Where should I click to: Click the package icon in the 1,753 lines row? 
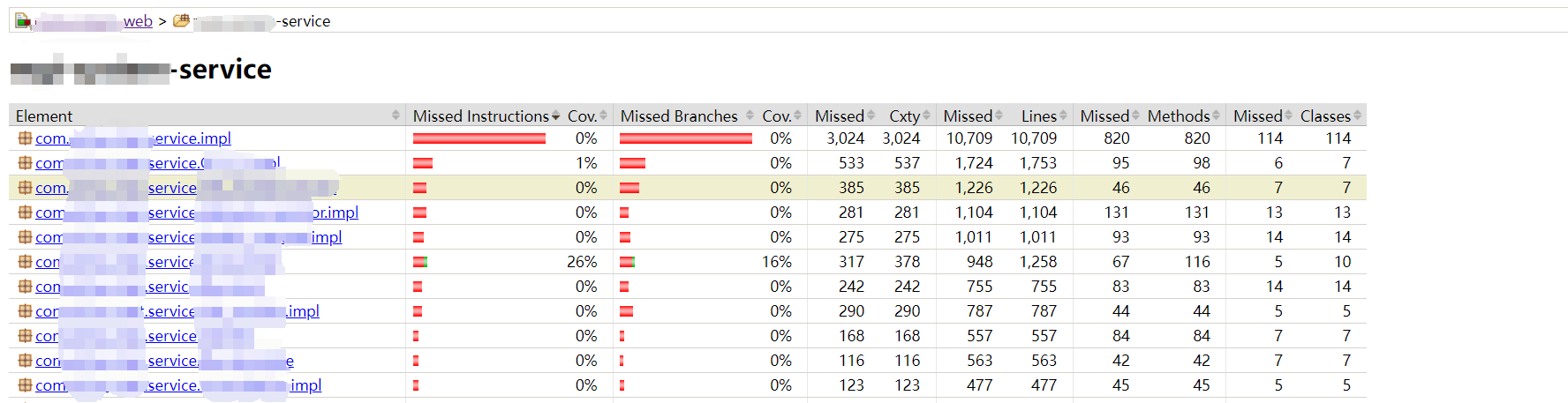point(25,163)
